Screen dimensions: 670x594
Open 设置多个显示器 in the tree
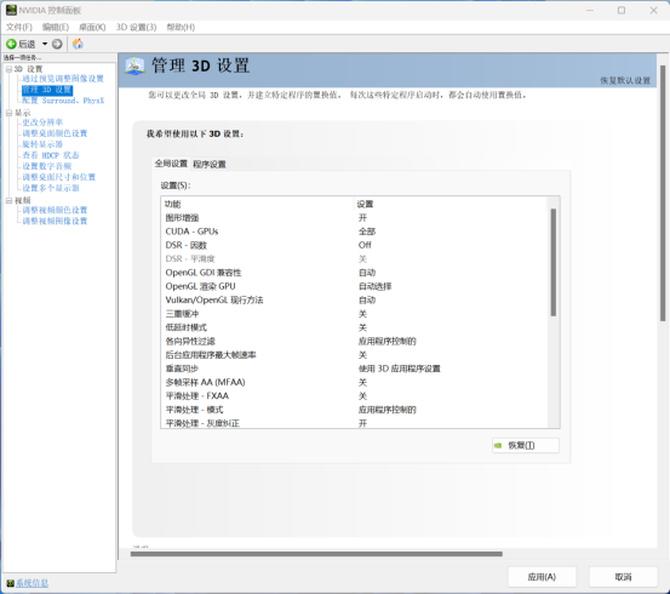pyautogui.click(x=51, y=188)
